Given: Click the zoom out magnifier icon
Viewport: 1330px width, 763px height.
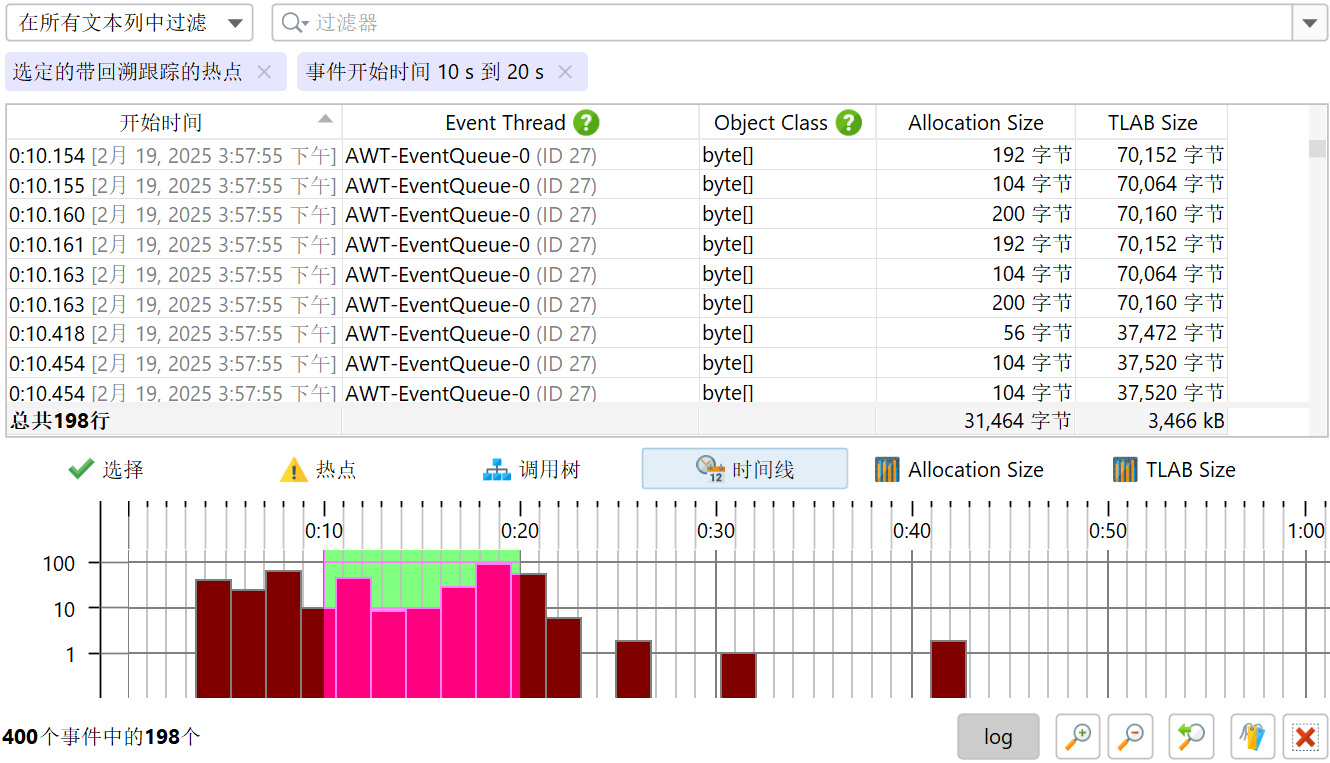Looking at the screenshot, I should point(1131,737).
